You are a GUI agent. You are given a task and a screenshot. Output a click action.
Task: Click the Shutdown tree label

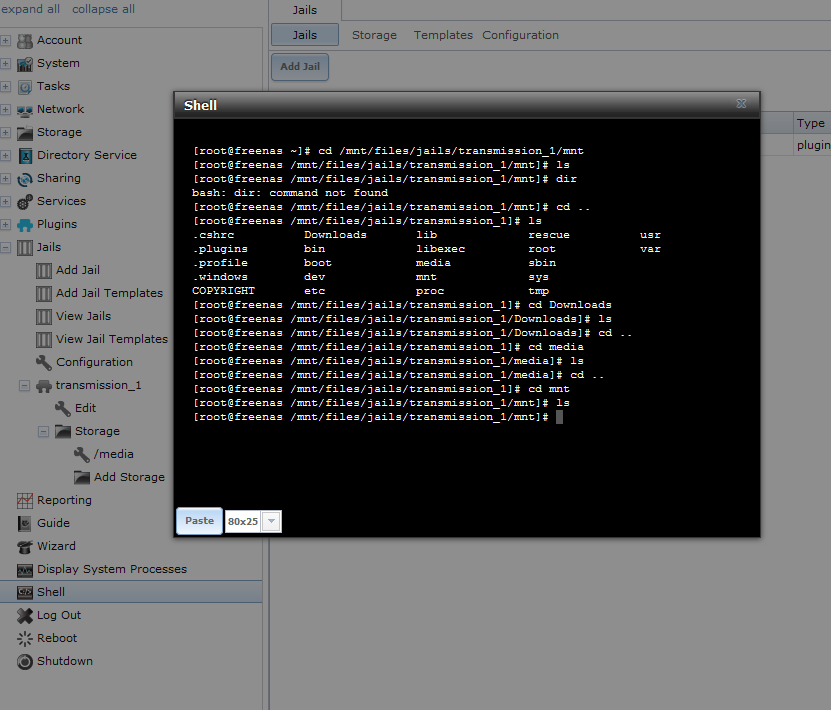pyautogui.click(x=65, y=661)
